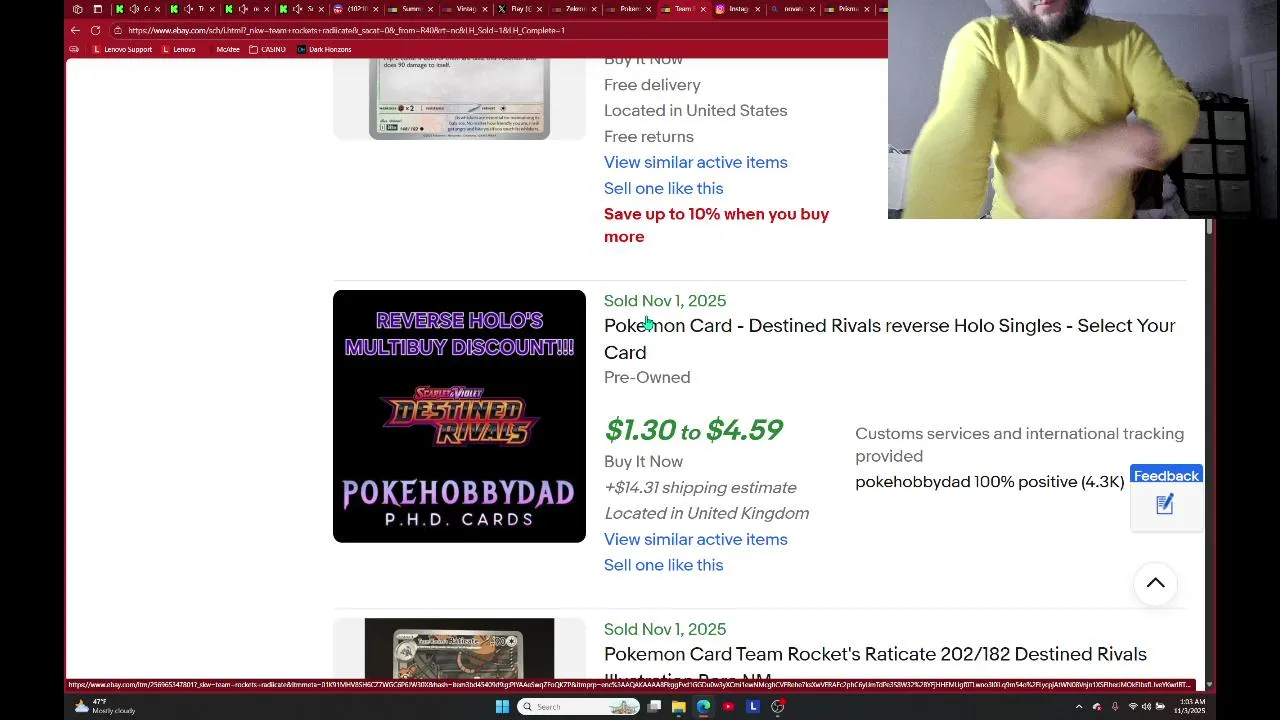This screenshot has width=1280, height=720.
Task: Open Destined Rivals reverse Holo Singles listing title
Action: click(x=889, y=339)
